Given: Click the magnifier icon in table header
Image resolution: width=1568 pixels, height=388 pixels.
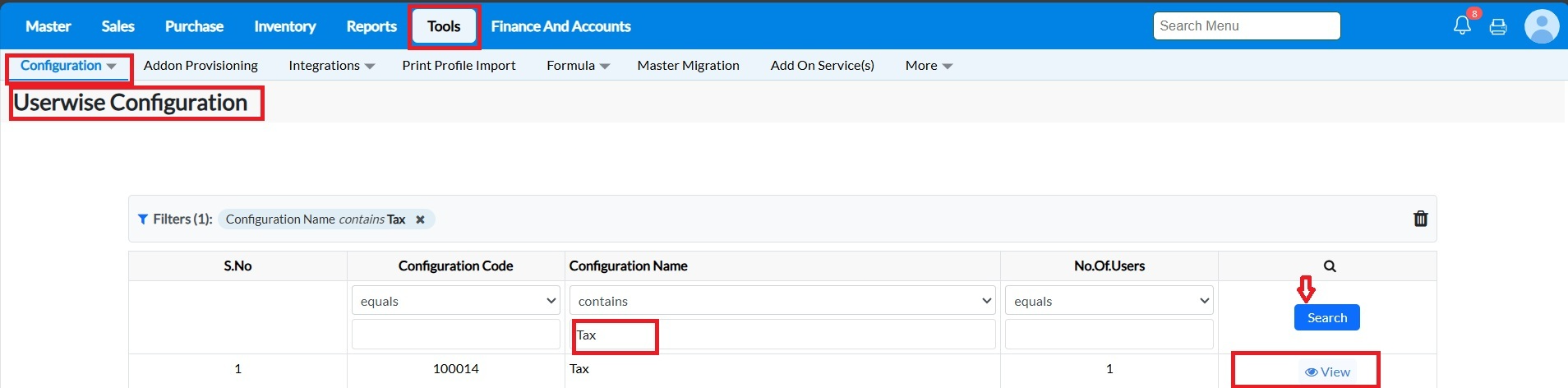Looking at the screenshot, I should [1330, 266].
